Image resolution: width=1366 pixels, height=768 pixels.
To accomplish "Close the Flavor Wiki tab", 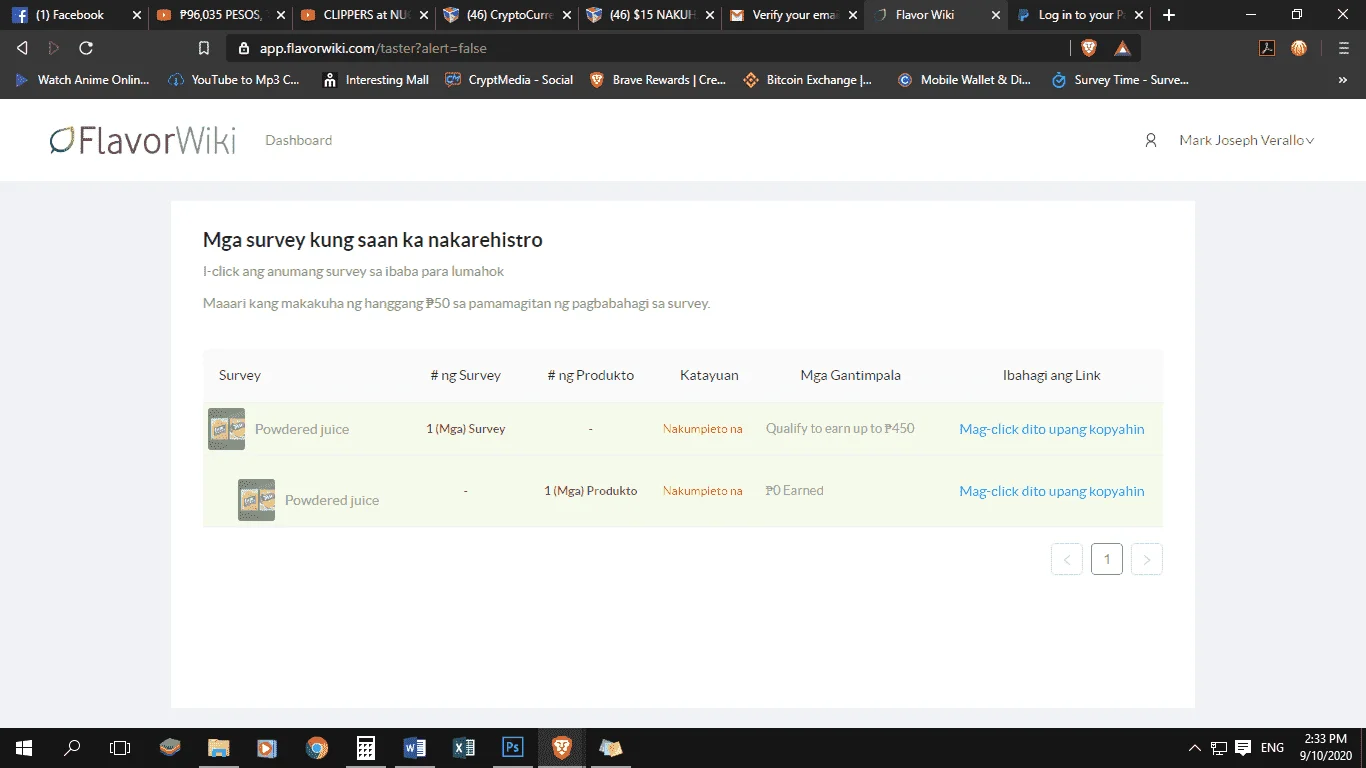I will (x=996, y=15).
